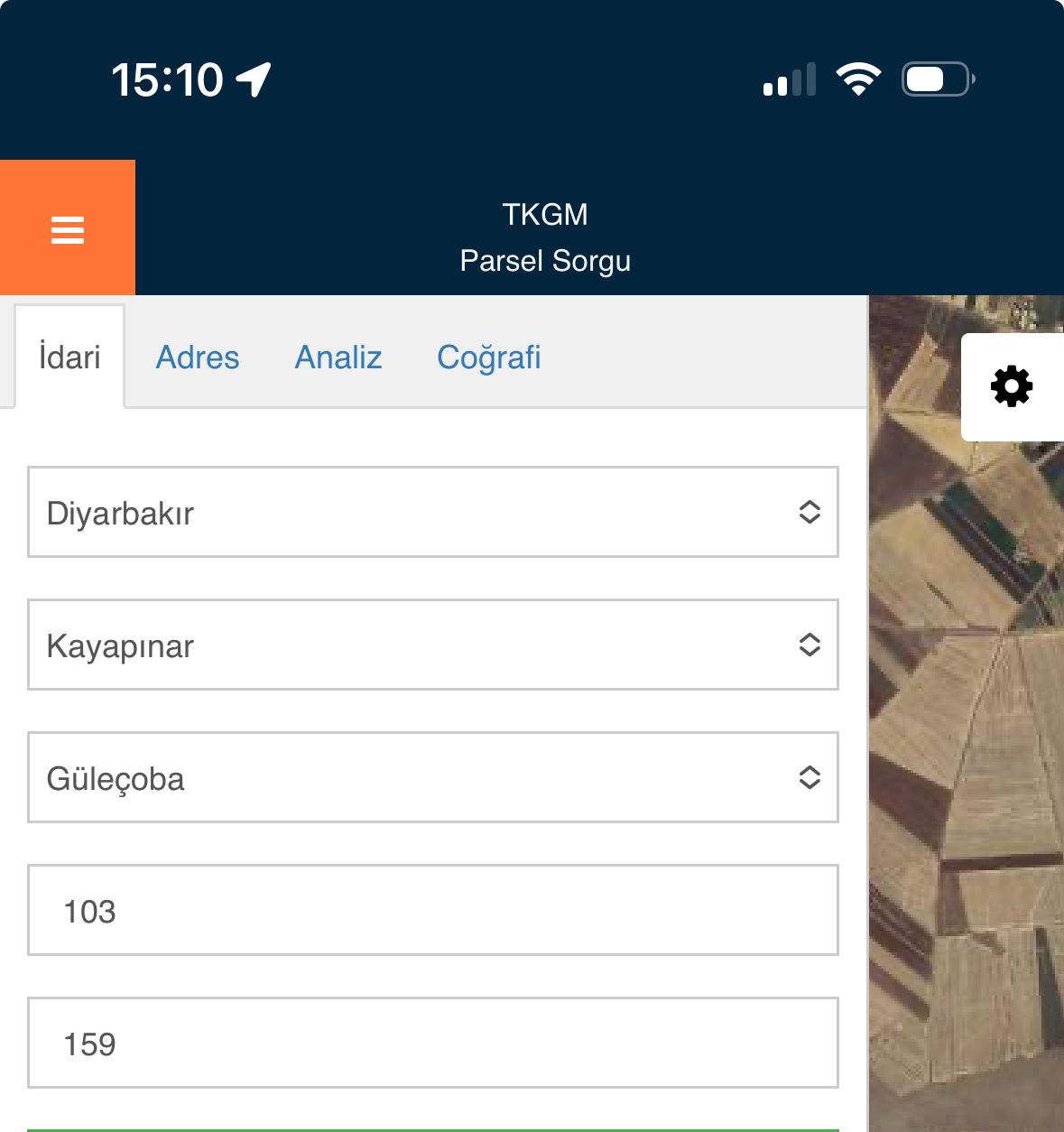
Task: Tap the TKGM title text
Action: click(x=545, y=214)
